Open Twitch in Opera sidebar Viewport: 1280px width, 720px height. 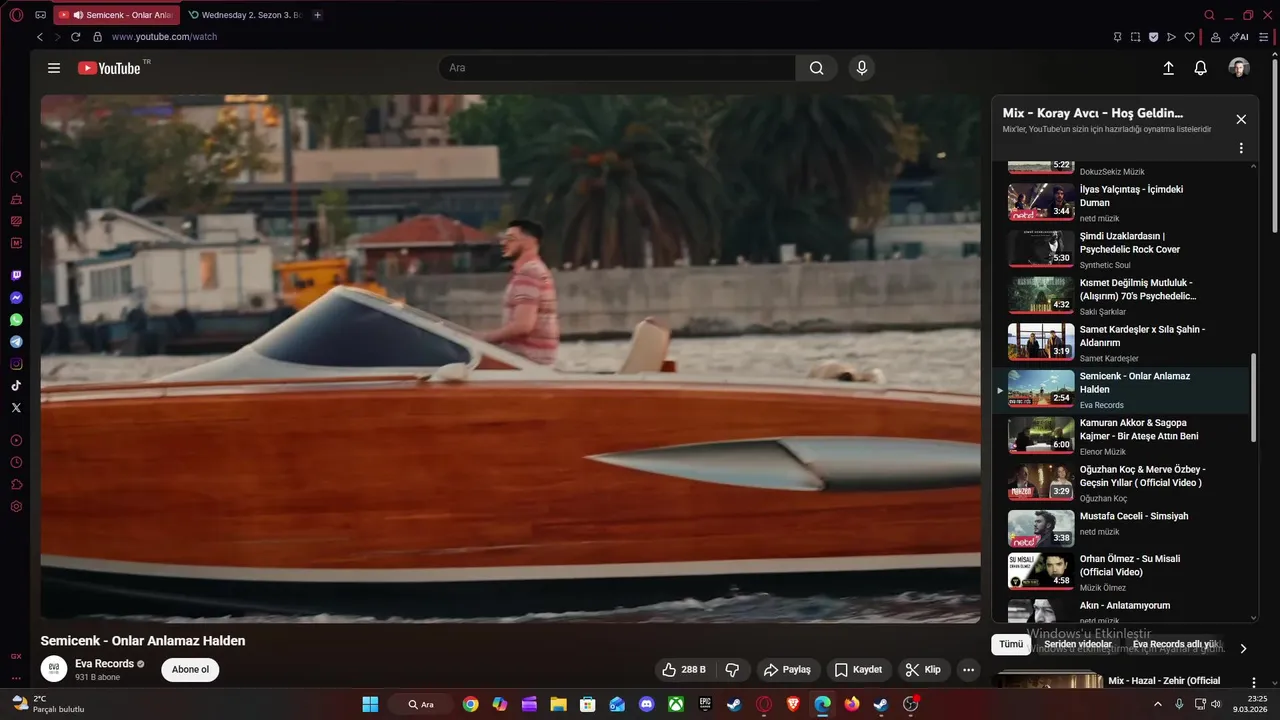pos(16,275)
